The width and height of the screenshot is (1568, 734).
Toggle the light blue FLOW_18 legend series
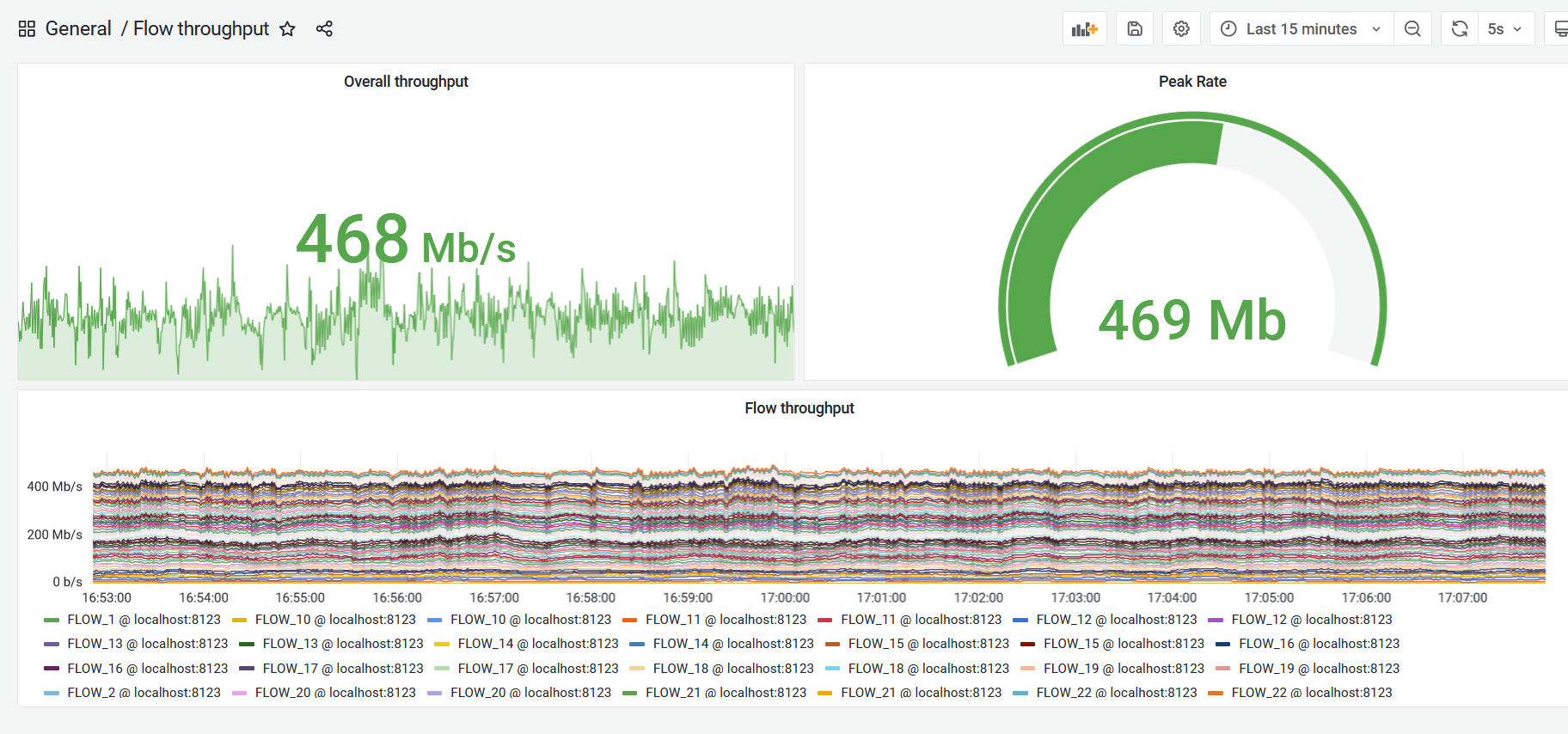[928, 669]
